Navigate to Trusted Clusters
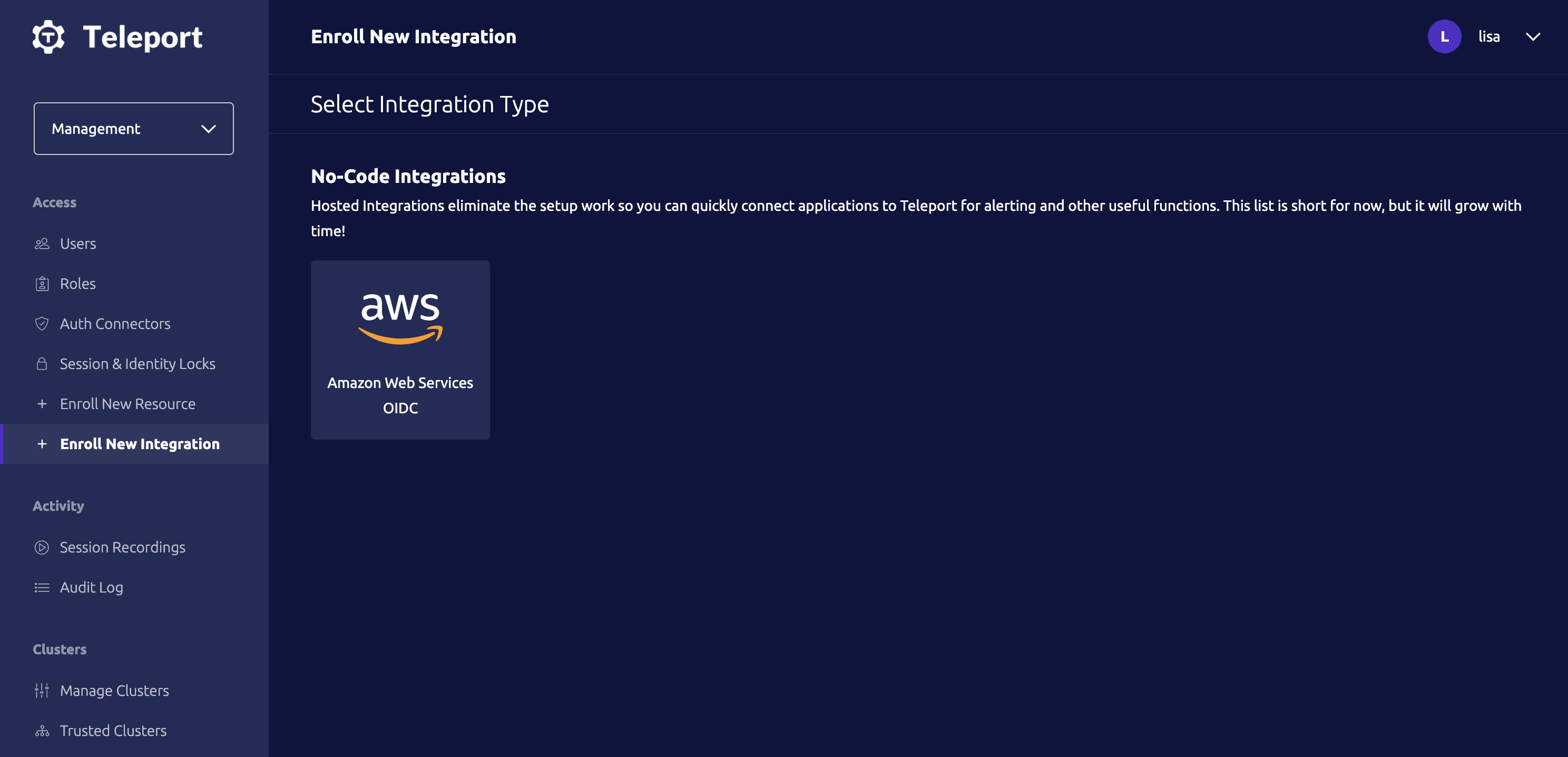This screenshot has width=1568, height=757. tap(113, 731)
